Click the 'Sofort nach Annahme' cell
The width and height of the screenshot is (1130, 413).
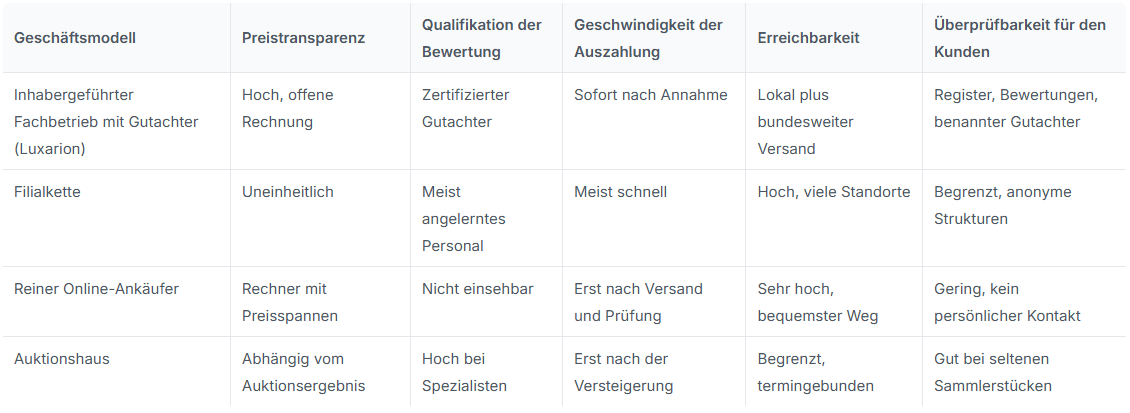coord(651,94)
